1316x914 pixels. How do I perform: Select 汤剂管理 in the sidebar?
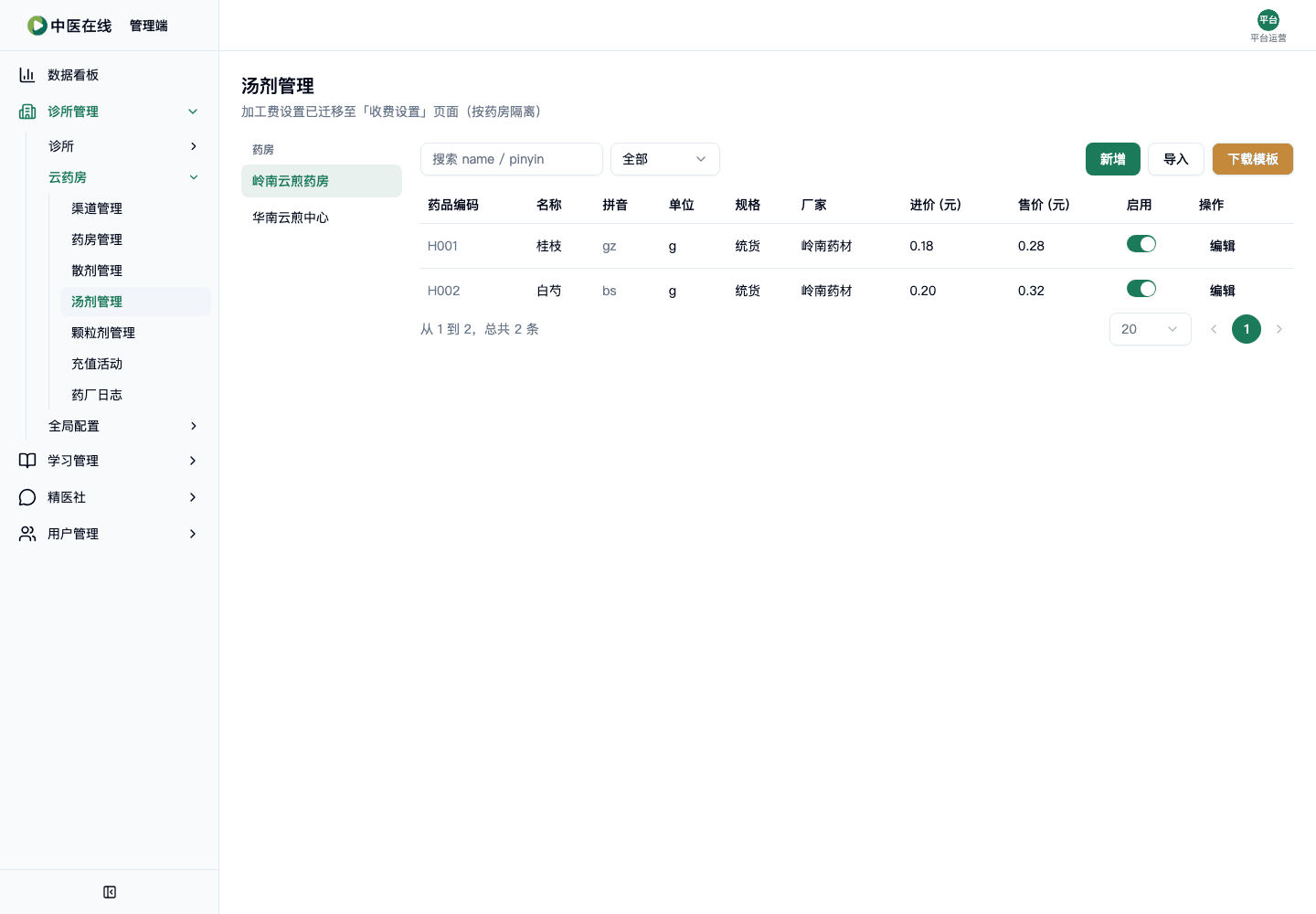135,302
